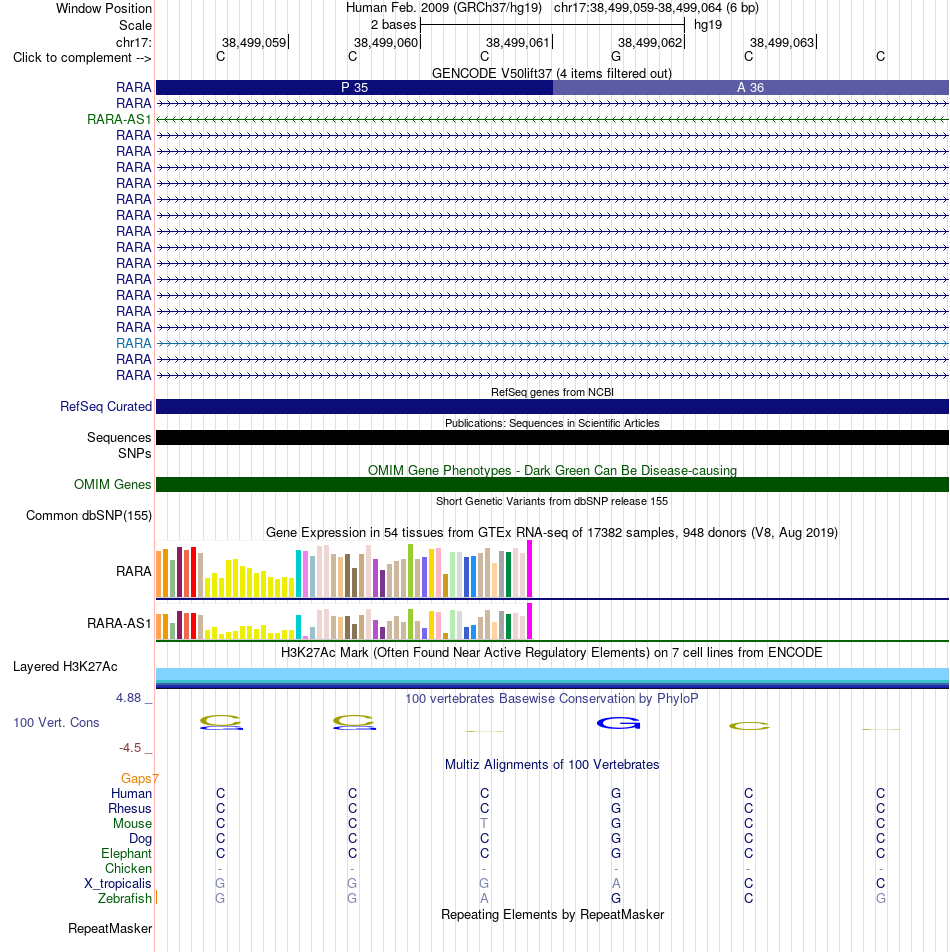The height and width of the screenshot is (952, 950).
Task: Click the 'Scale' label in the ruler
Action: point(135,26)
